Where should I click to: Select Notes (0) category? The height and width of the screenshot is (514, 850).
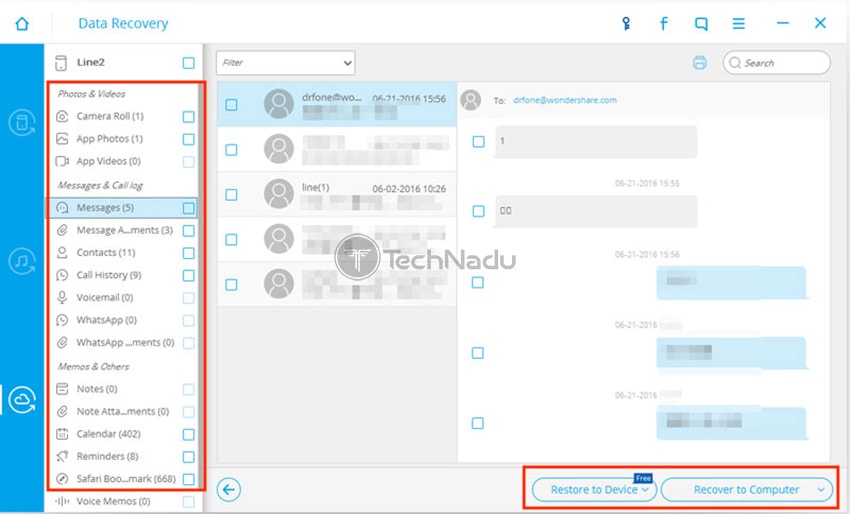pyautogui.click(x=97, y=389)
